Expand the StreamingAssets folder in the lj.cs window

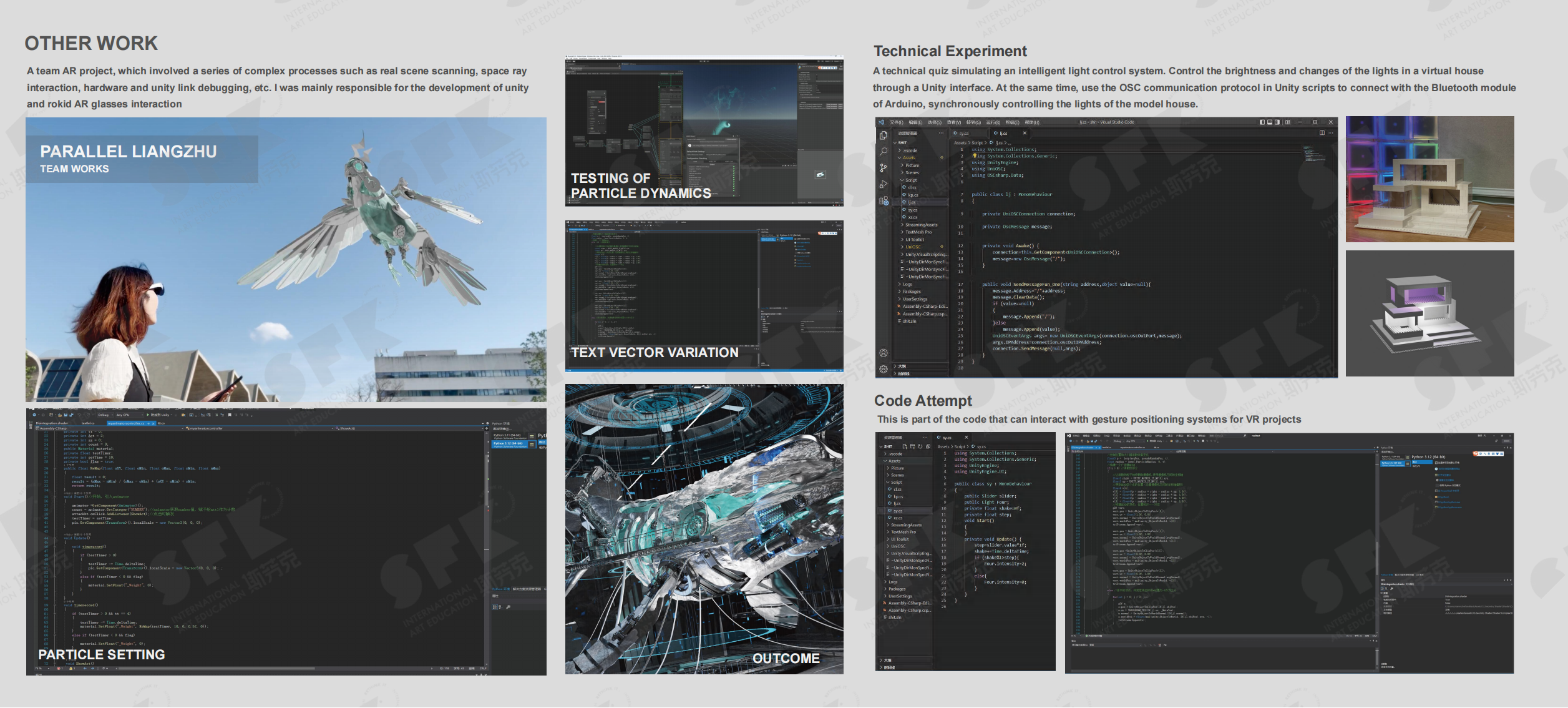click(921, 225)
